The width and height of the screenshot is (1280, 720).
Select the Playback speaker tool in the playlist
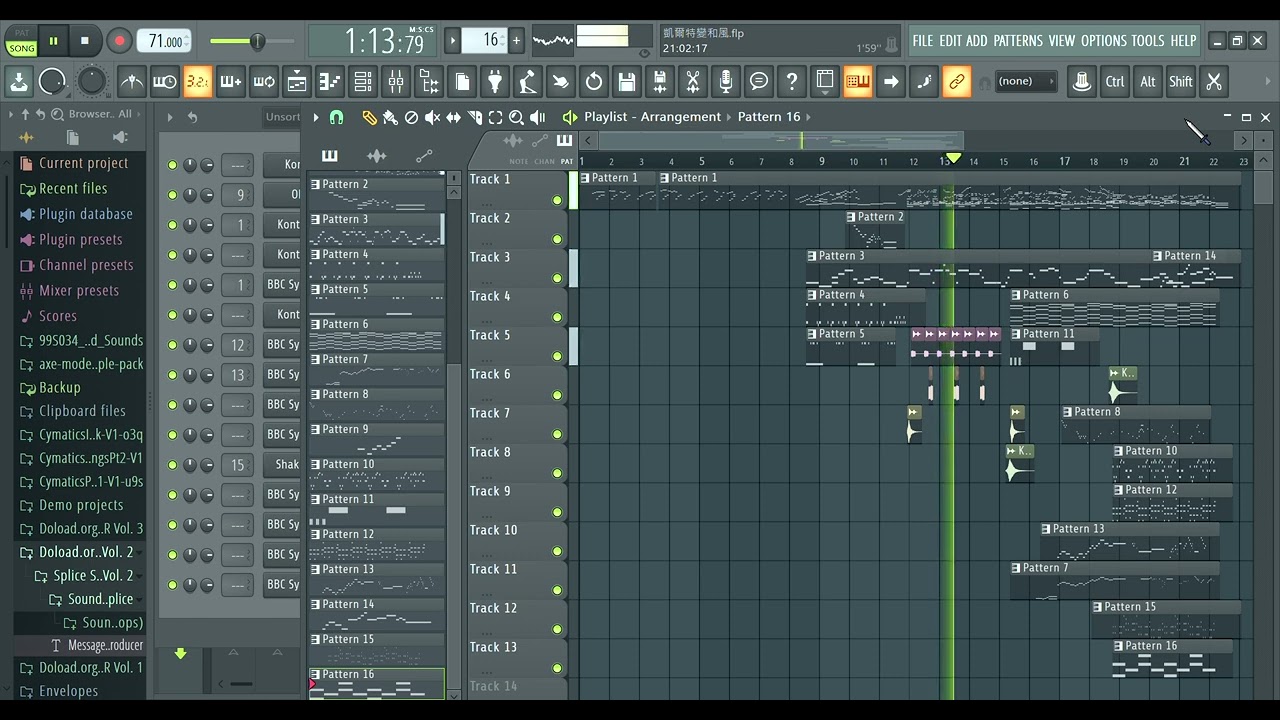pos(538,118)
